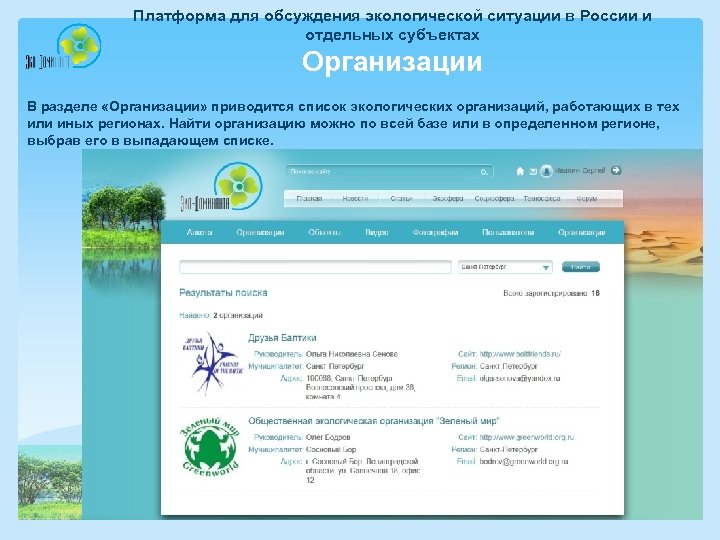Open the Санкт-Петербург region dropdown
The height and width of the screenshot is (540, 720).
click(505, 267)
